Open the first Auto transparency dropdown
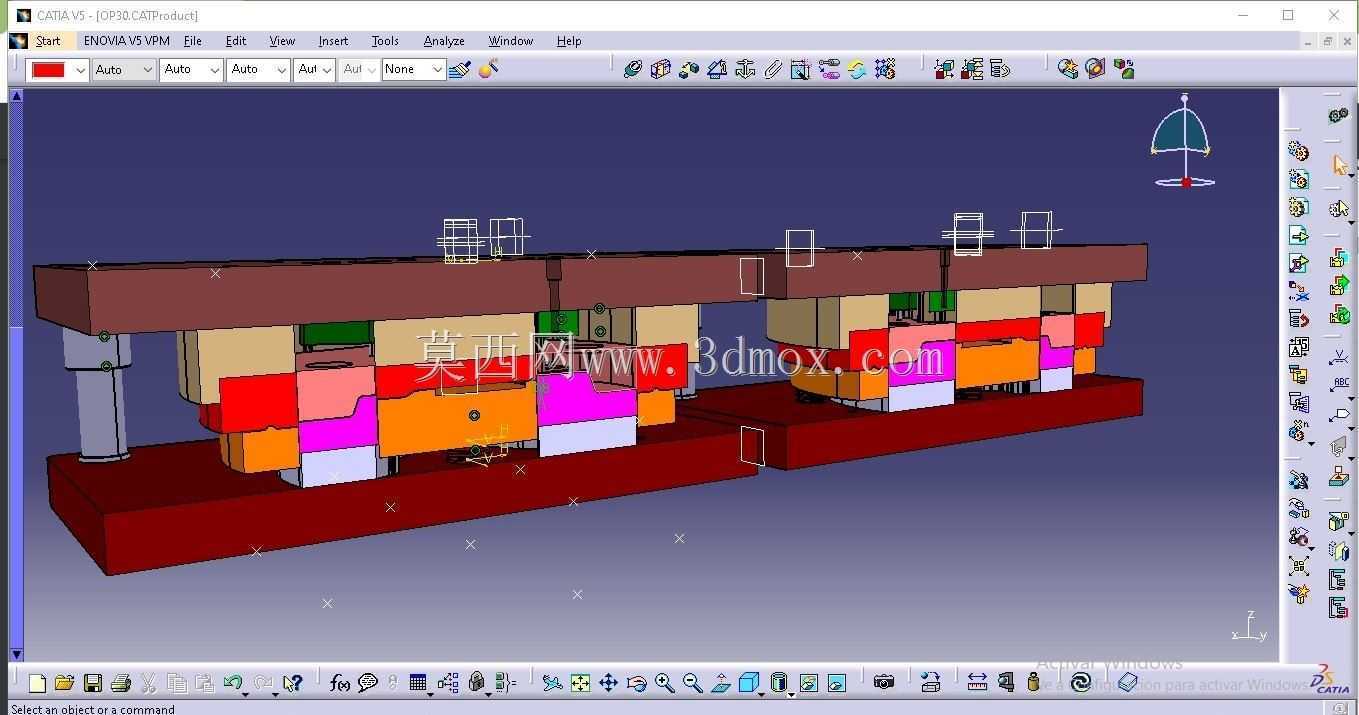This screenshot has height=715, width=1359. pyautogui.click(x=148, y=70)
